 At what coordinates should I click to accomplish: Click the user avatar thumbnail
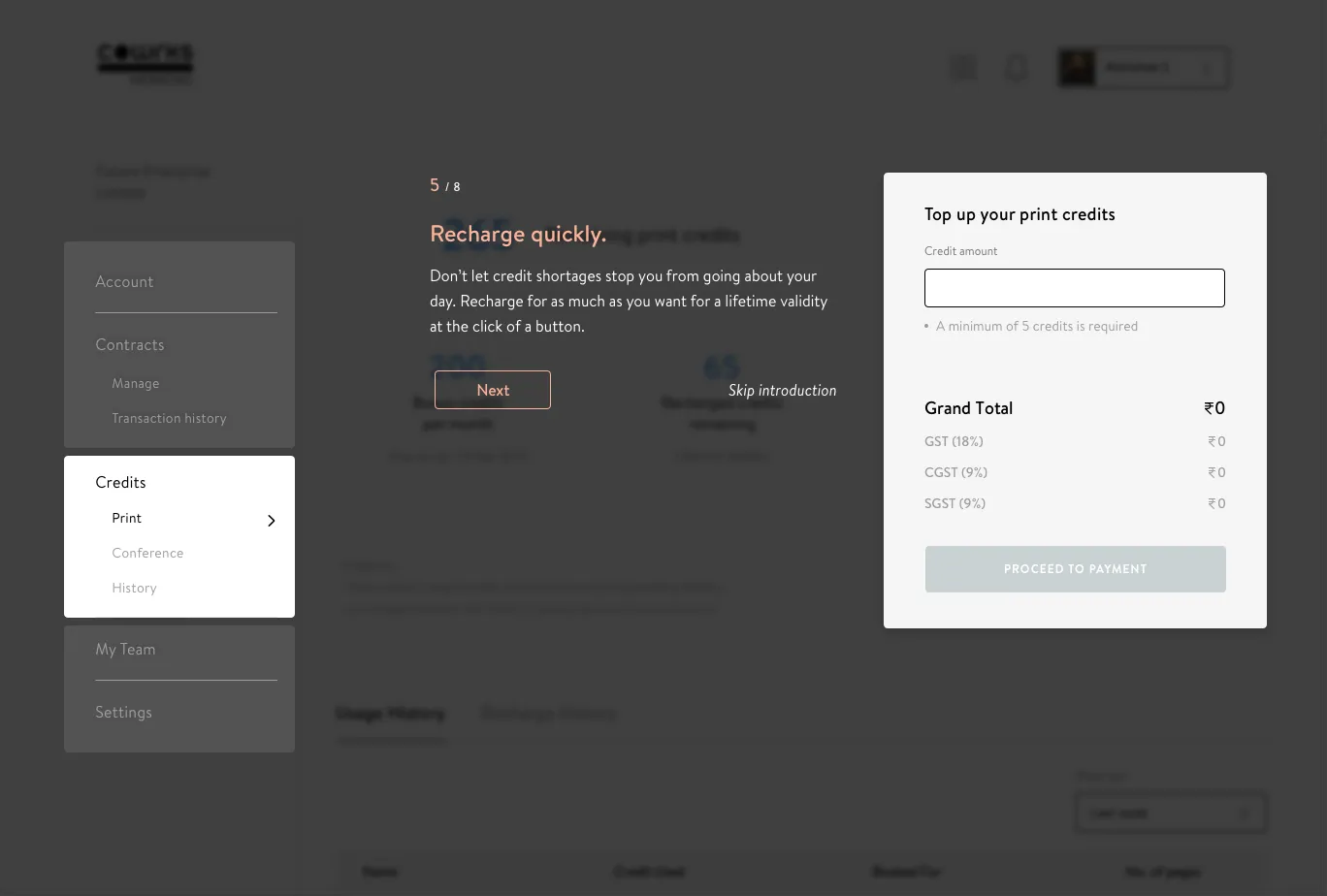click(x=1077, y=68)
